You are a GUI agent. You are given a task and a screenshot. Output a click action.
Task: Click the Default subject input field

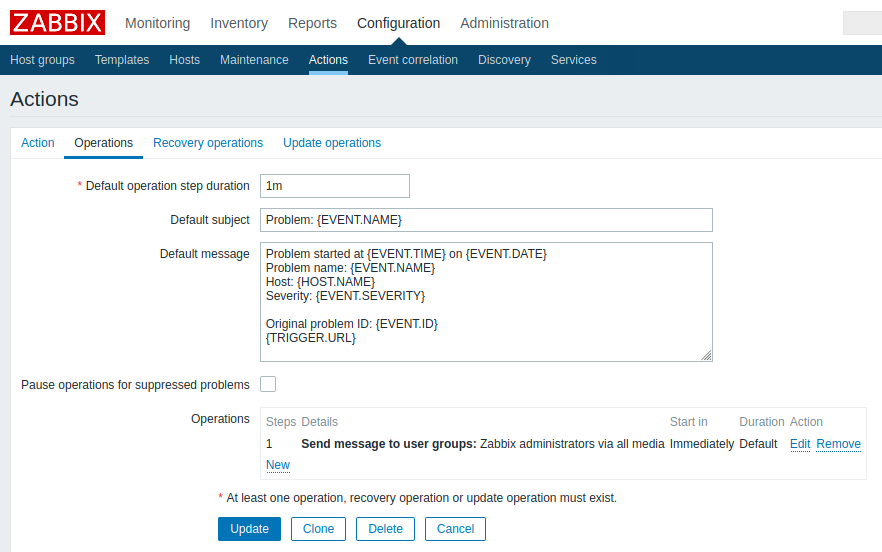(x=486, y=220)
